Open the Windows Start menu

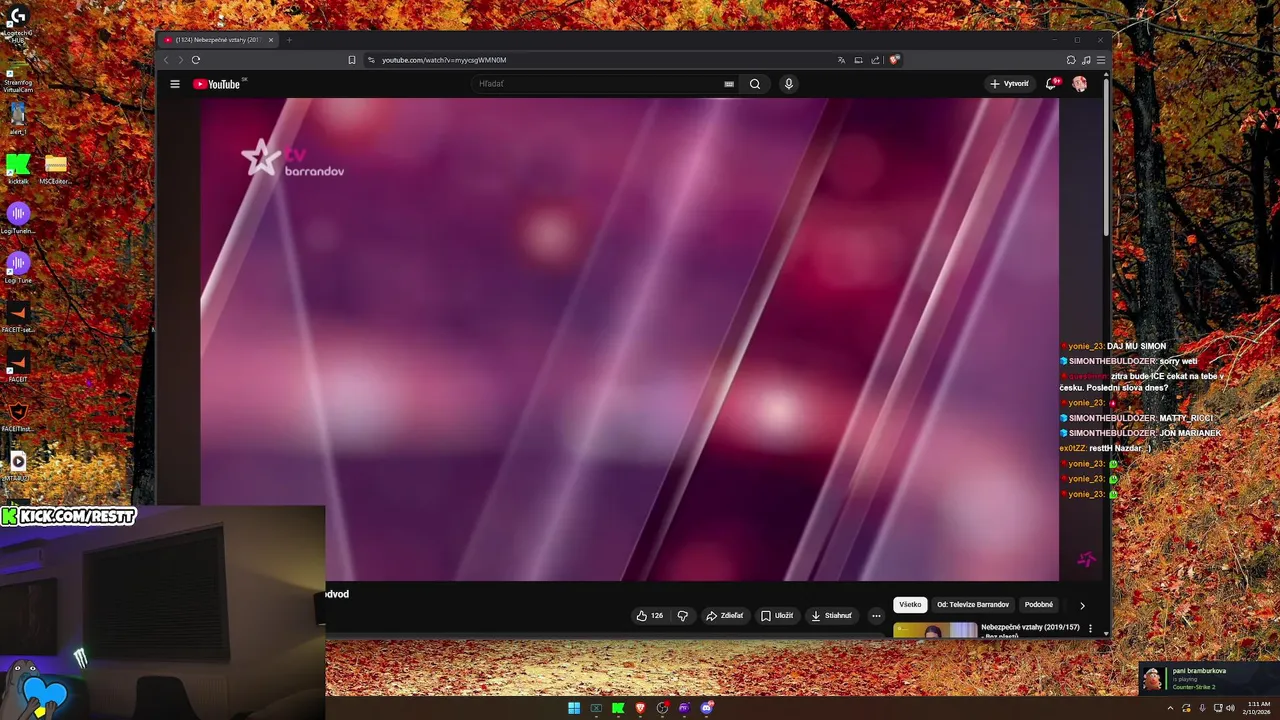[574, 708]
